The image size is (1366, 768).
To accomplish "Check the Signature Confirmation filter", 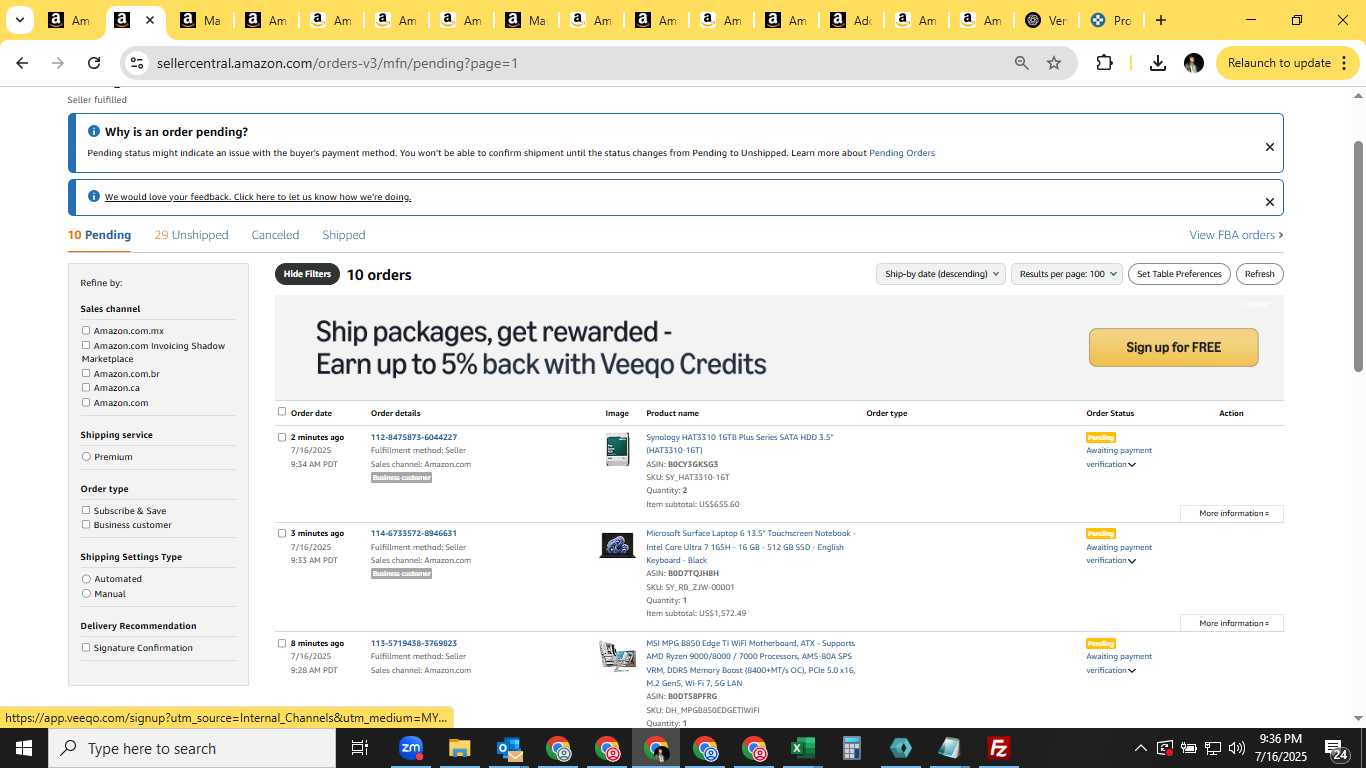I will 86,647.
